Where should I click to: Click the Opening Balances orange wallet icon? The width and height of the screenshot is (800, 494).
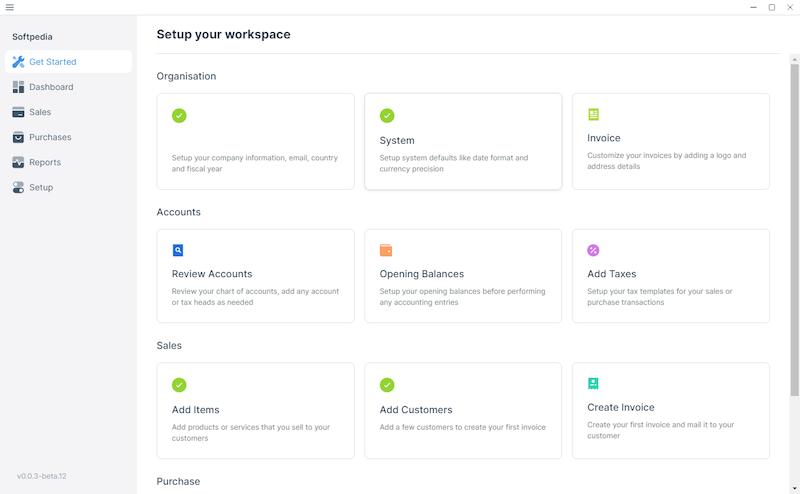click(386, 250)
